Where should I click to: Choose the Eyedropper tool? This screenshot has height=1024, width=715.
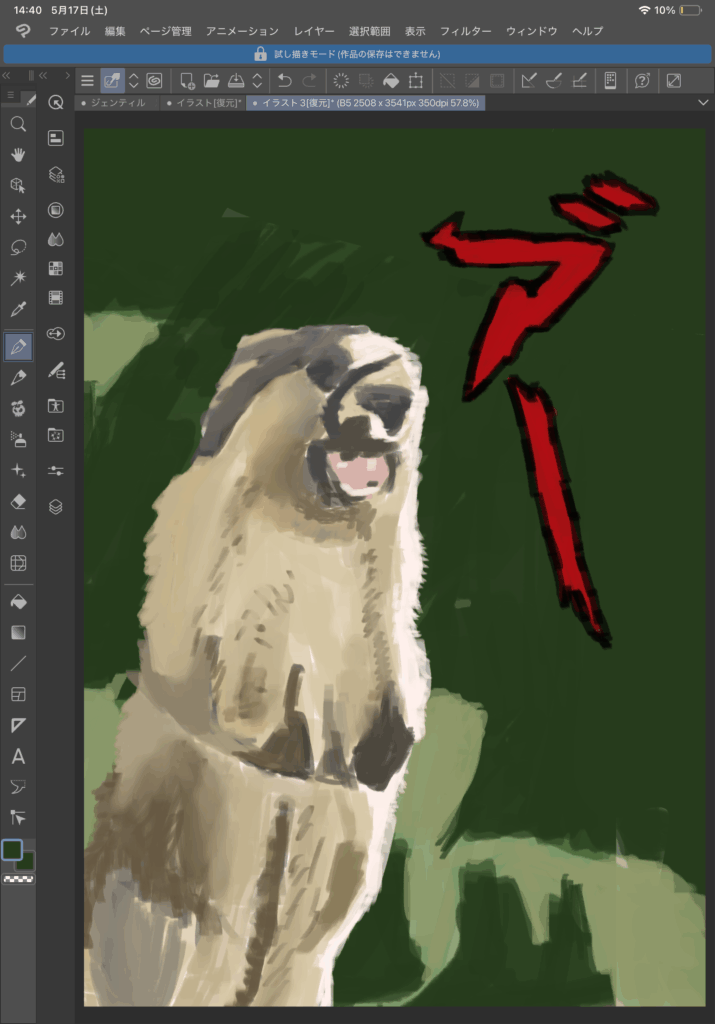(x=18, y=308)
